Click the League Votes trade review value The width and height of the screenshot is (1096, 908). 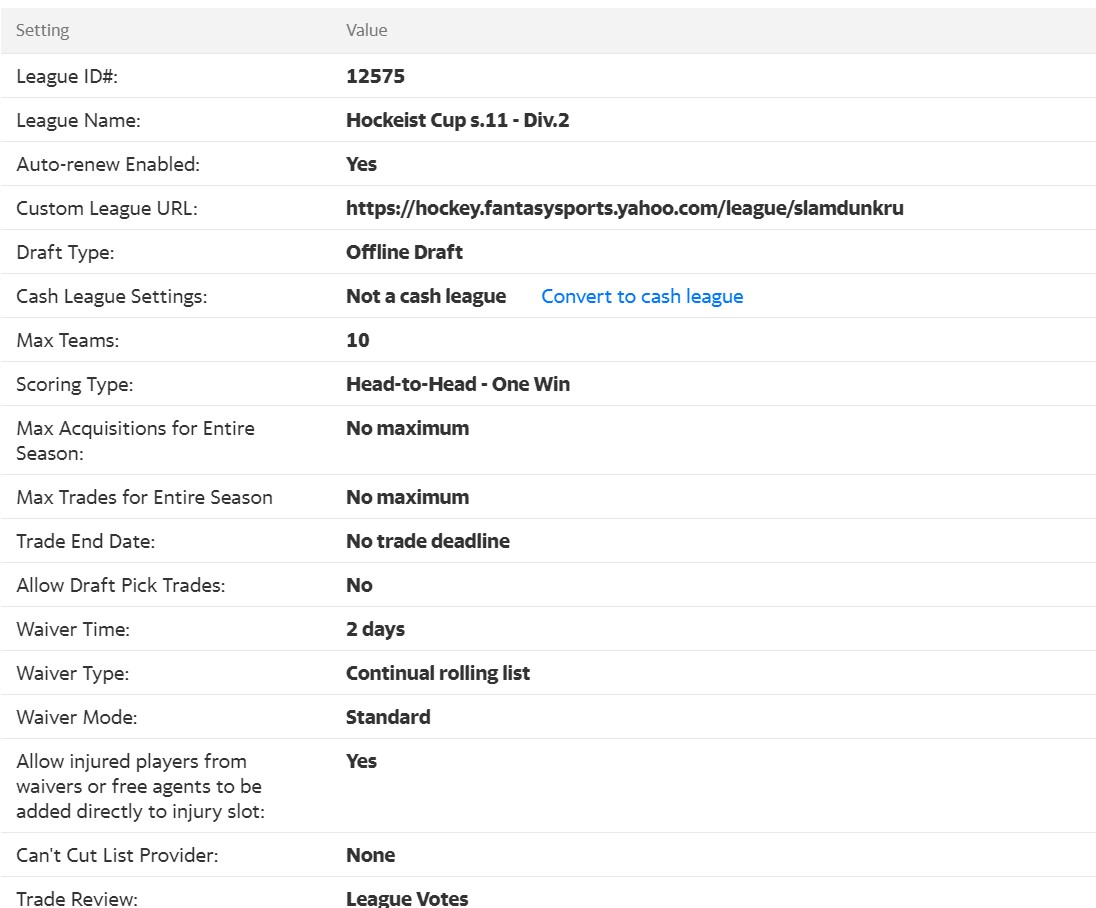point(406,898)
